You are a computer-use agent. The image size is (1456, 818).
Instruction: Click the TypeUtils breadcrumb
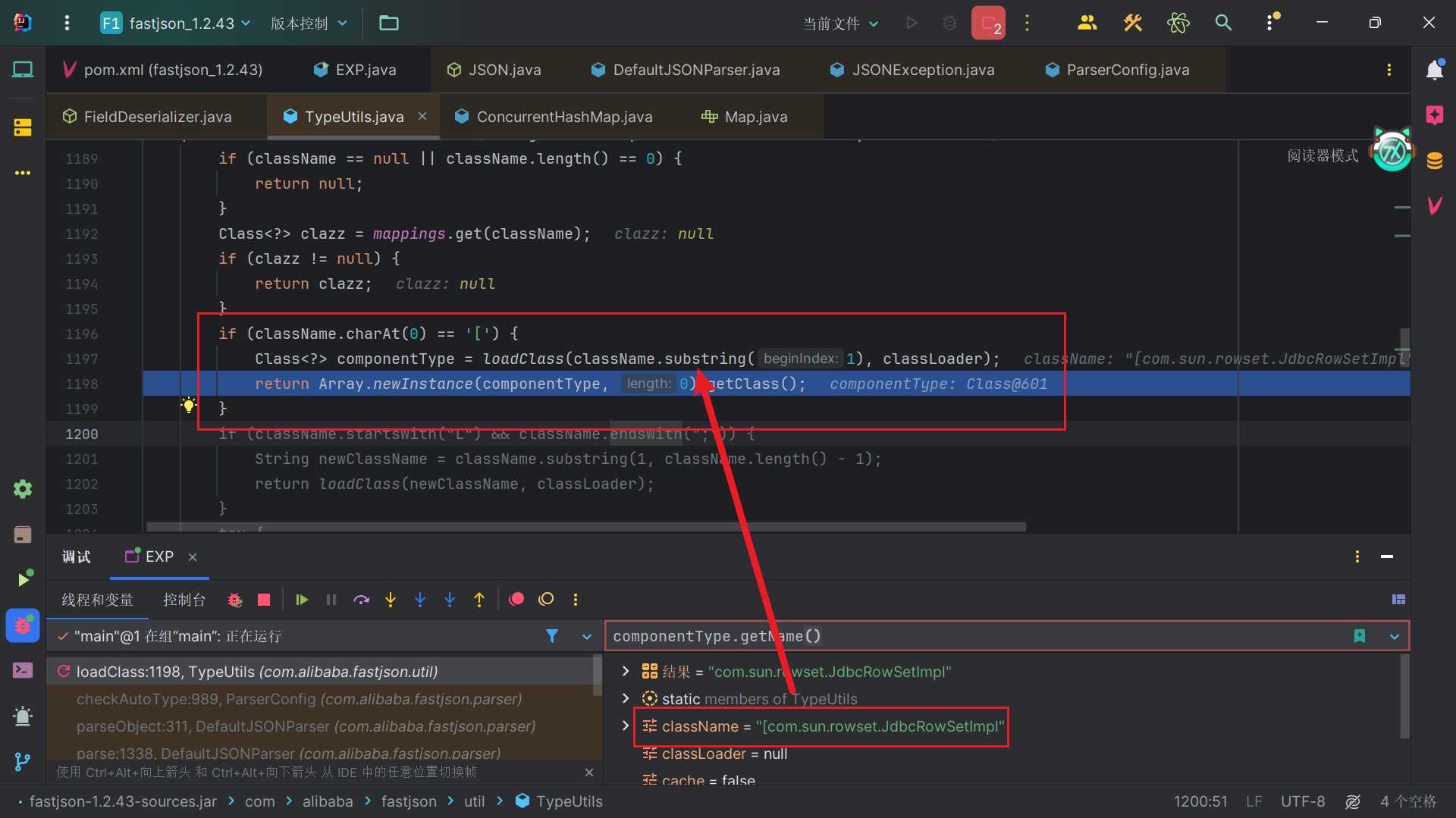click(560, 801)
